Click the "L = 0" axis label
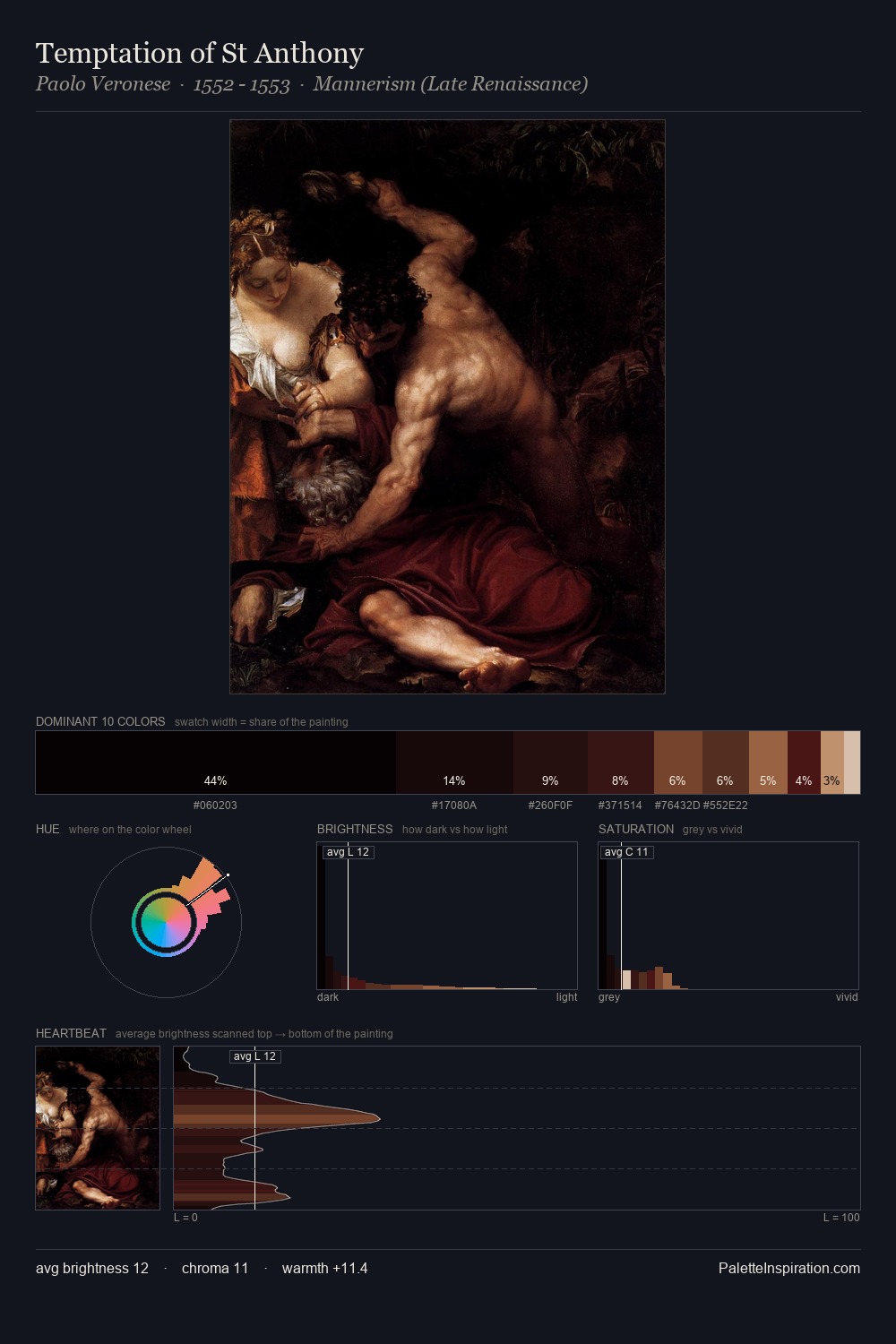Image resolution: width=896 pixels, height=1344 pixels. (185, 1218)
